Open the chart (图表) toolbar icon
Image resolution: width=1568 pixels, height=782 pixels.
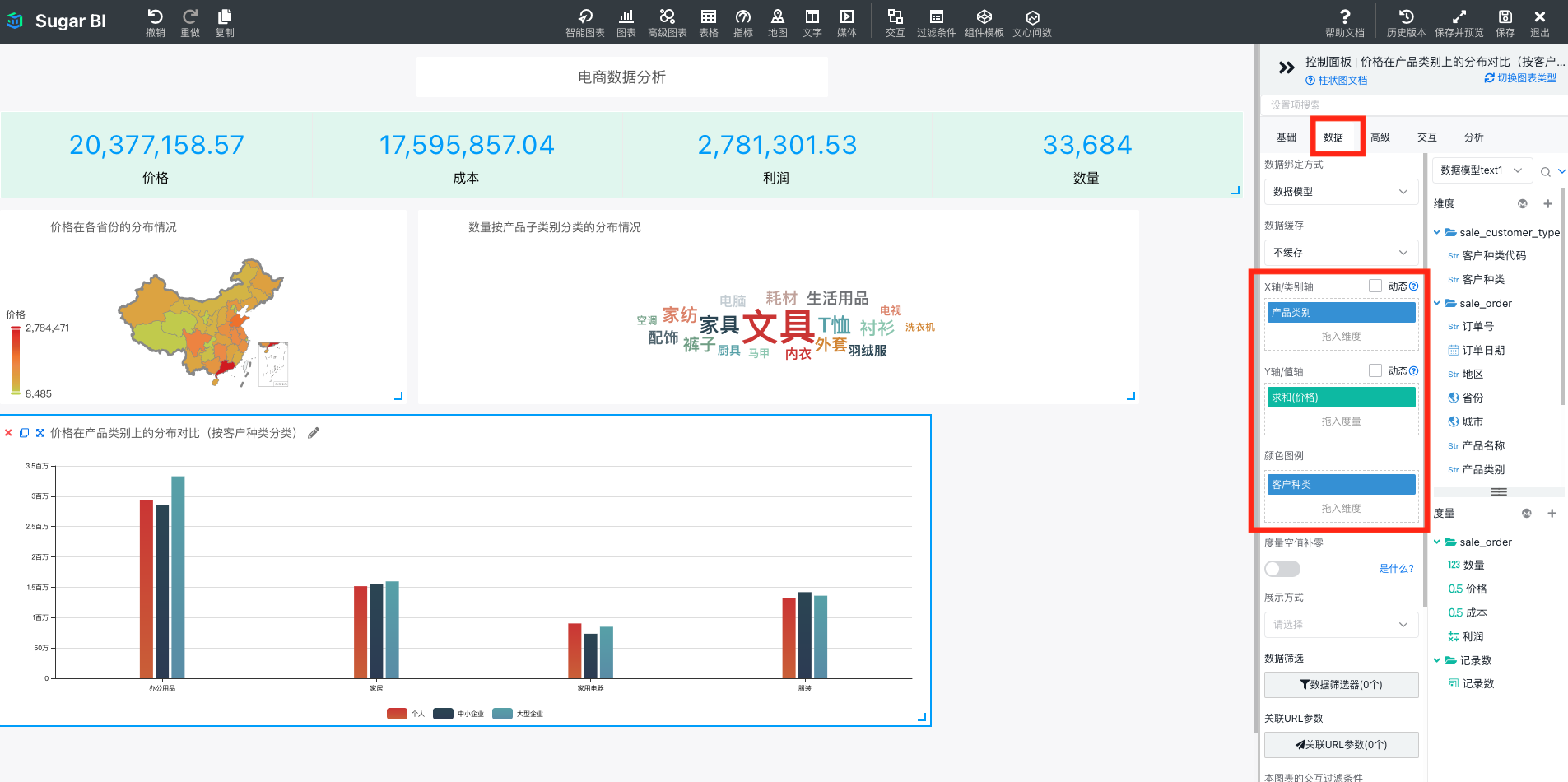(x=626, y=16)
